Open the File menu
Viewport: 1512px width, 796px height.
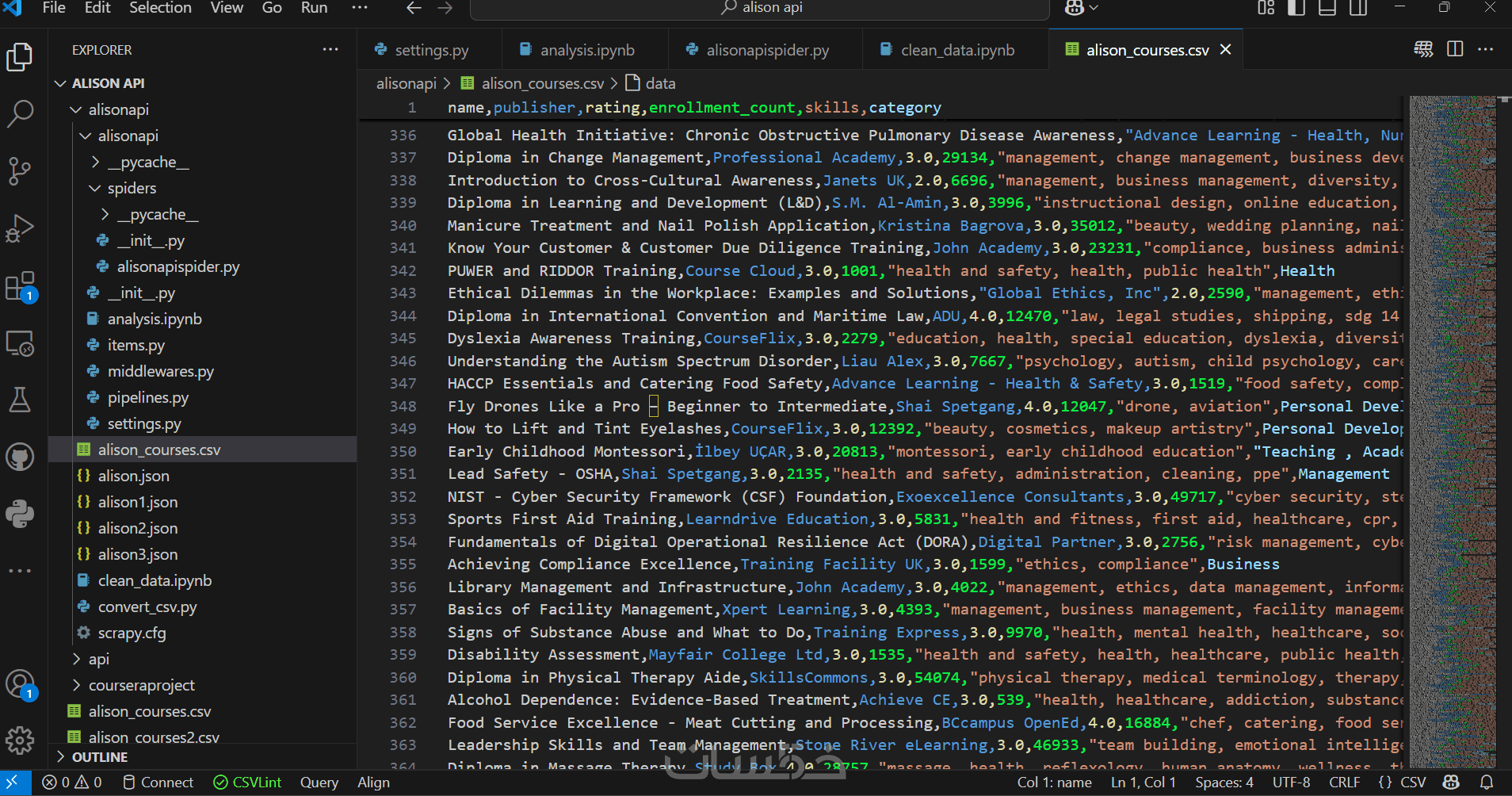coord(54,8)
